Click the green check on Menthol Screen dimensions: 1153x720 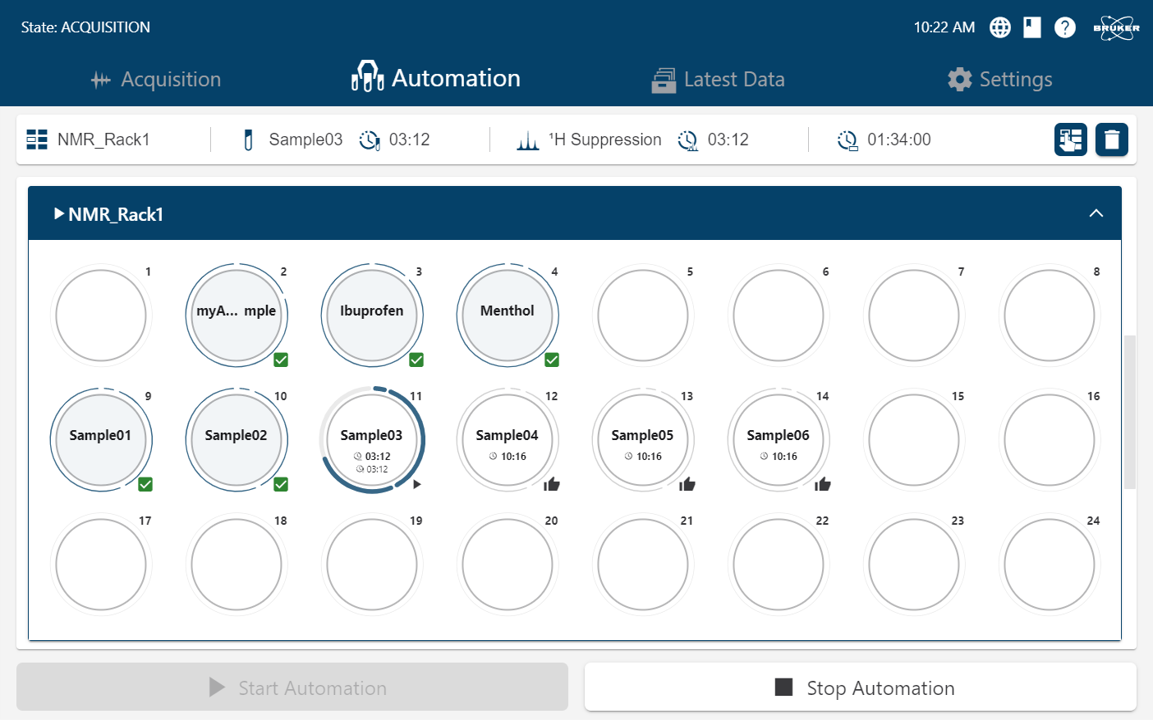pyautogui.click(x=551, y=360)
